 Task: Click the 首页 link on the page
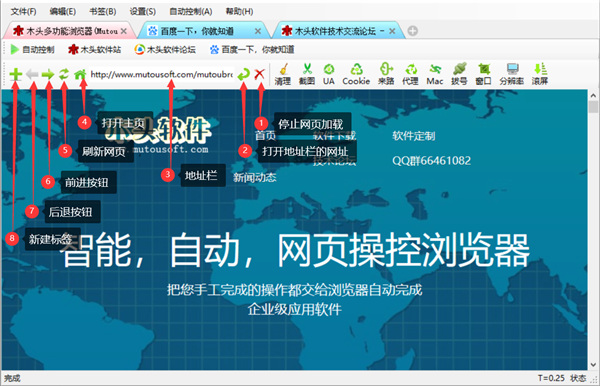[265, 135]
